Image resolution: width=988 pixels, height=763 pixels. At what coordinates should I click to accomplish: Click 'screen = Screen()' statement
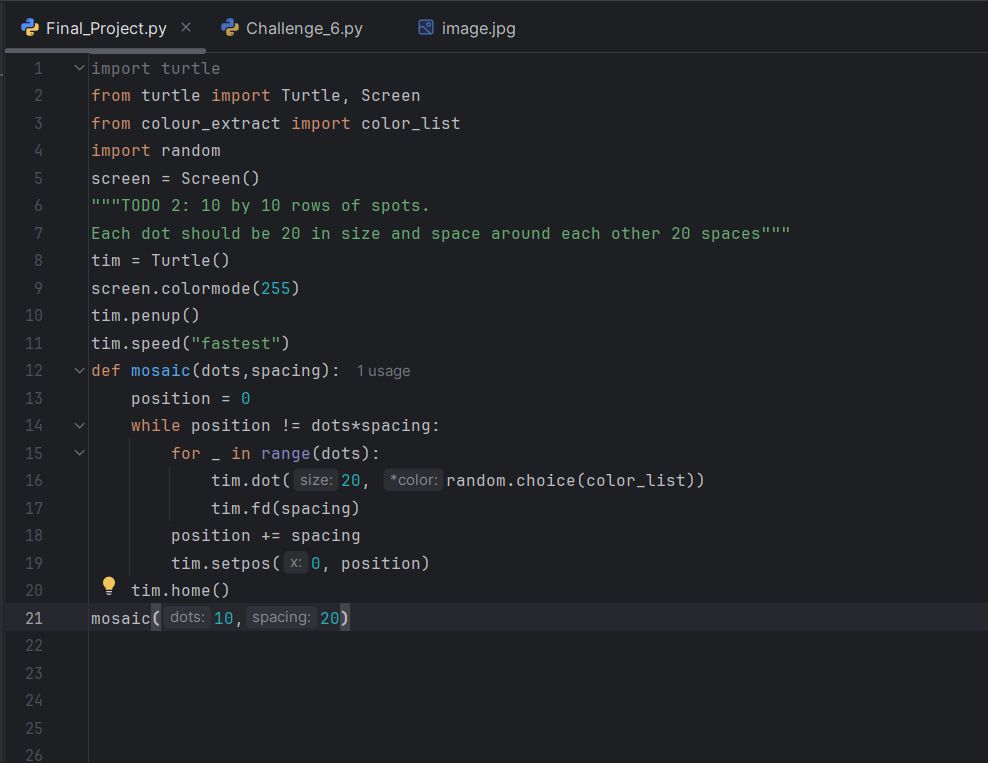(175, 178)
